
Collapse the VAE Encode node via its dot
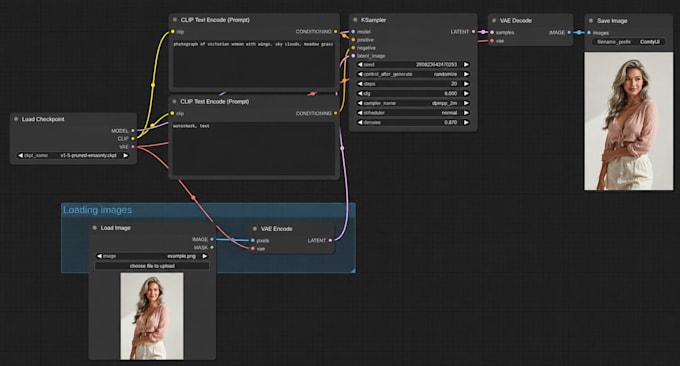tap(255, 229)
